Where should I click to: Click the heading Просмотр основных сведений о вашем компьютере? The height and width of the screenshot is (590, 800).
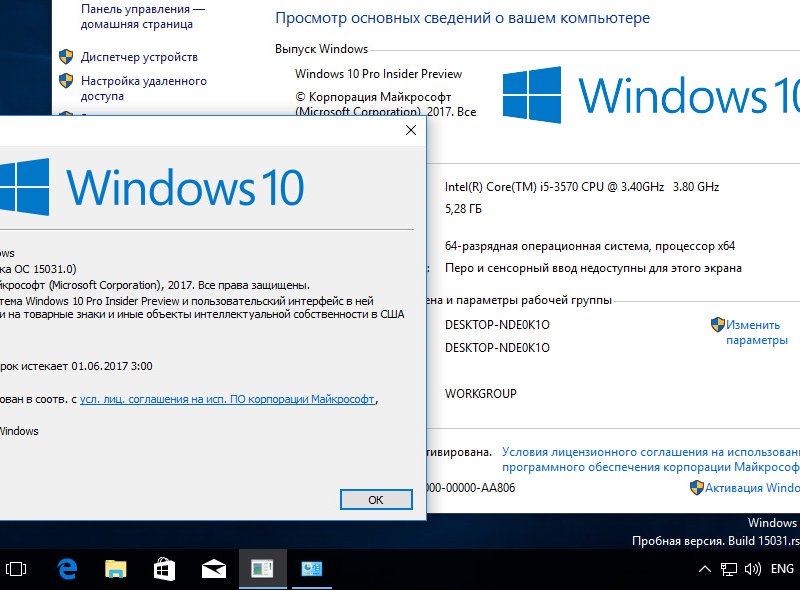(462, 18)
